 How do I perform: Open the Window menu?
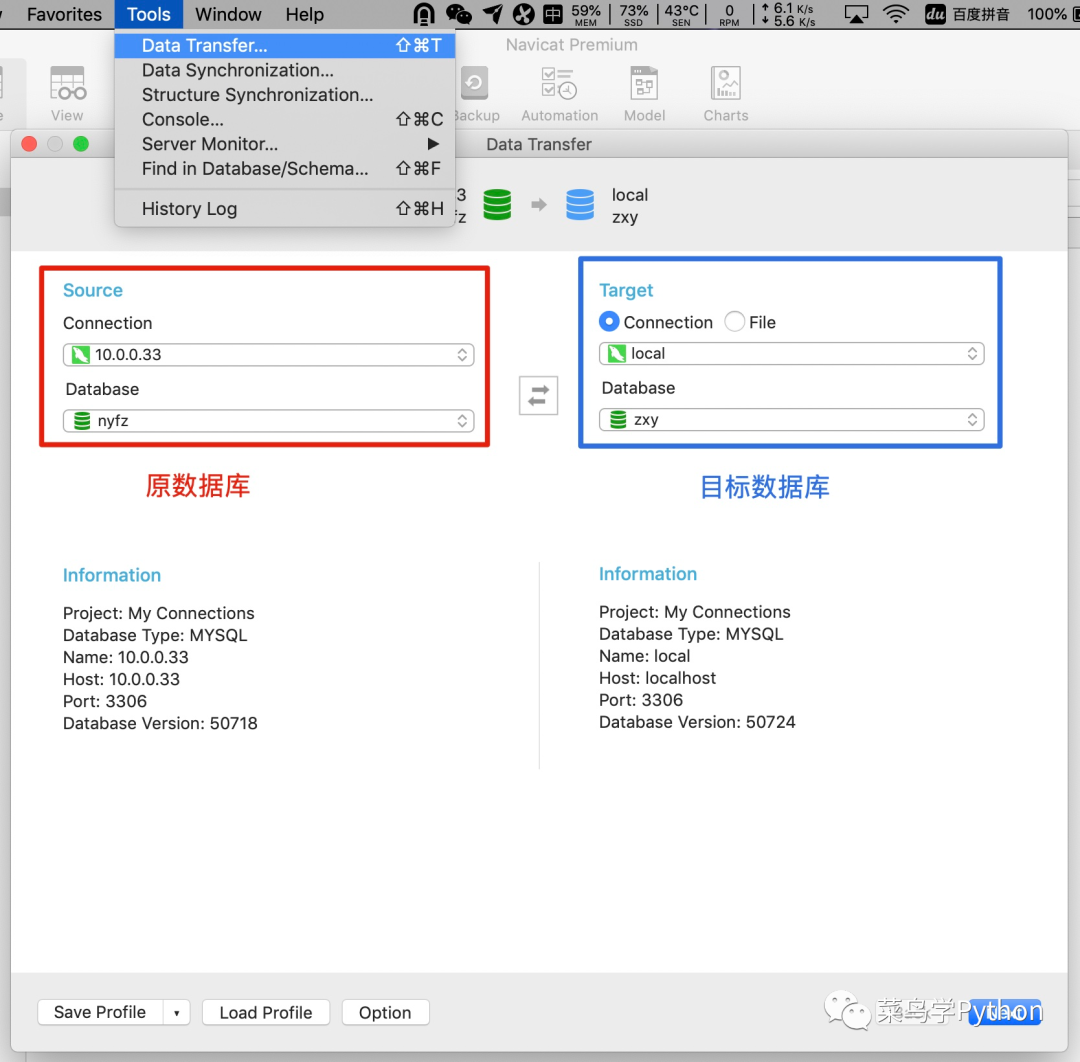(x=228, y=14)
